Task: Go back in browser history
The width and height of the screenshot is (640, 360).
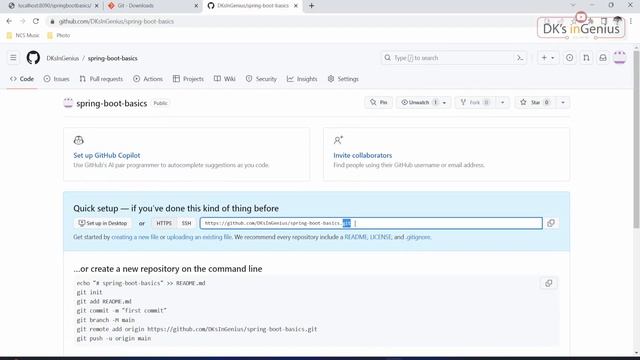Action: (9, 21)
